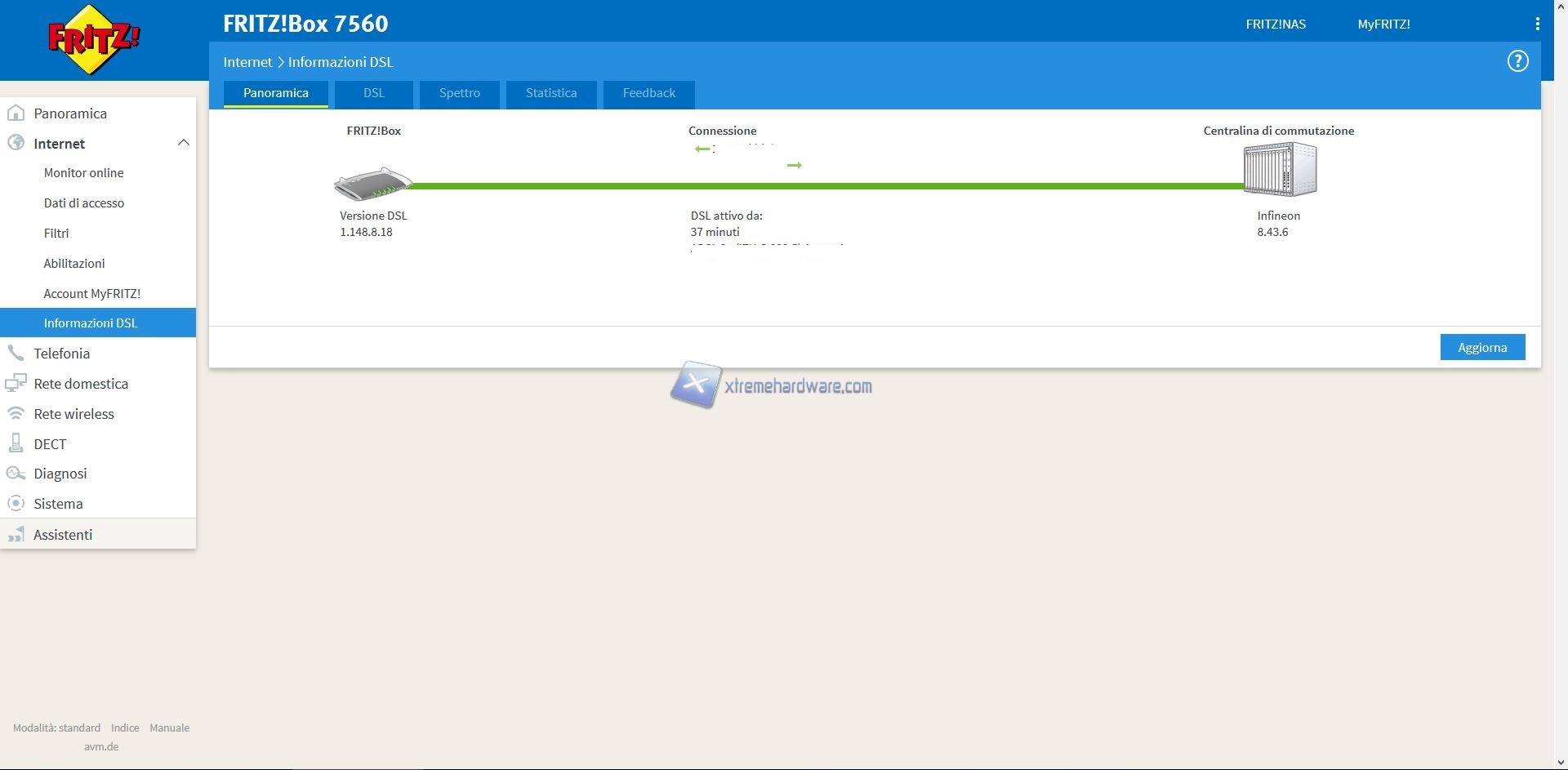Image resolution: width=1568 pixels, height=770 pixels.
Task: Click the Telefonia phone icon
Action: pos(16,354)
